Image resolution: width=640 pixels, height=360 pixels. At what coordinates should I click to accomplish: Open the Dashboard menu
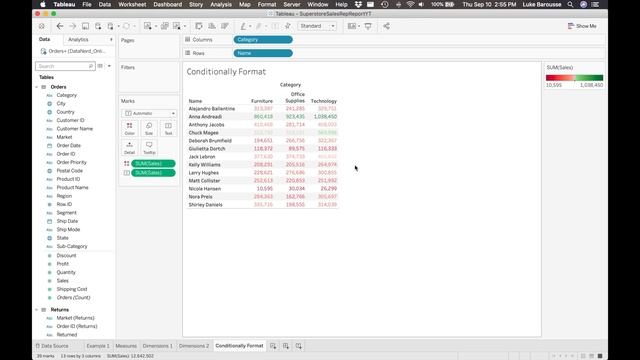click(x=167, y=4)
